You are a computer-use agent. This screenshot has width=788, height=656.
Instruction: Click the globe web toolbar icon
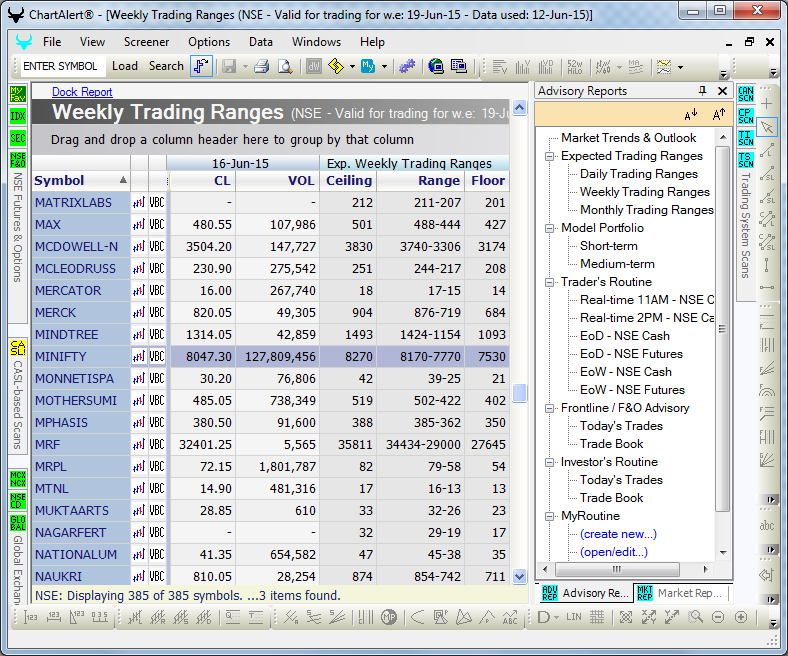tap(436, 66)
